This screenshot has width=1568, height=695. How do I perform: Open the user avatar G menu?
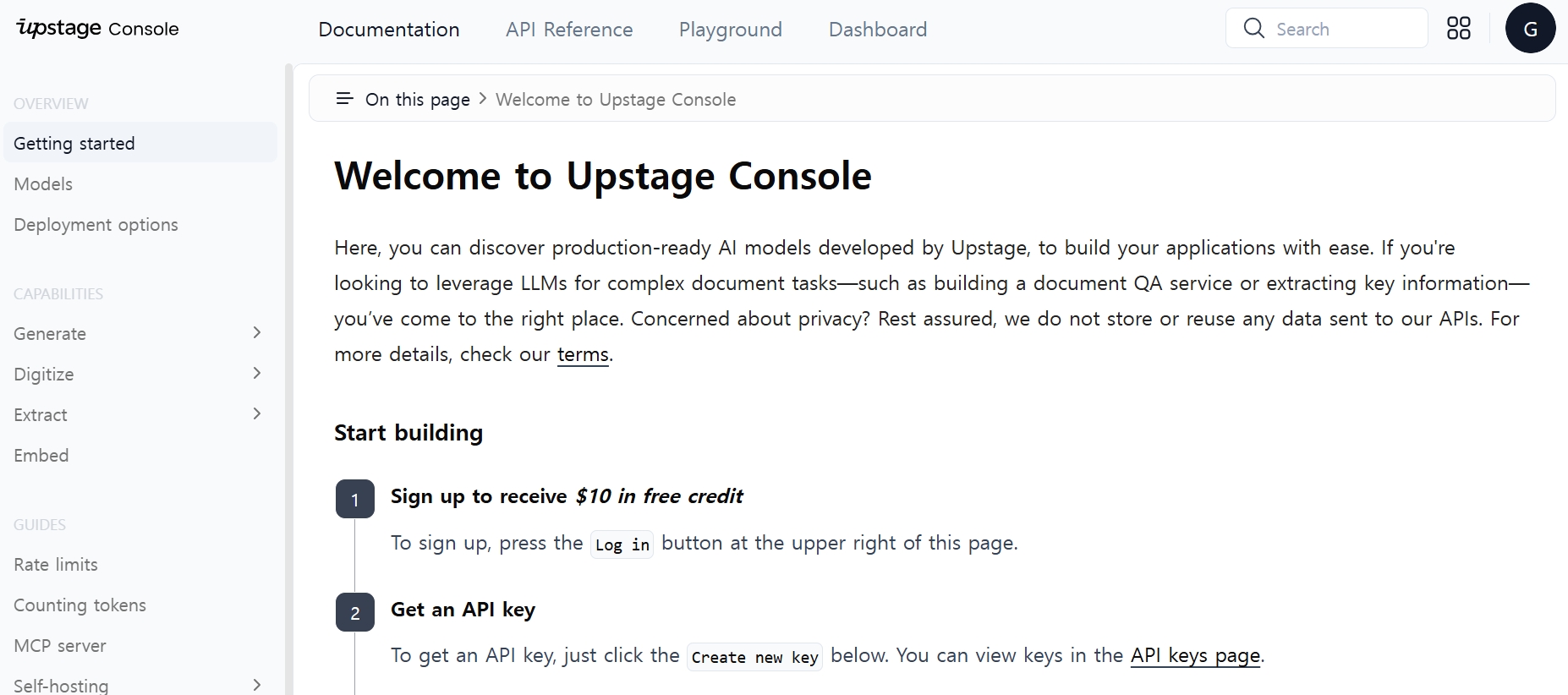coord(1530,29)
